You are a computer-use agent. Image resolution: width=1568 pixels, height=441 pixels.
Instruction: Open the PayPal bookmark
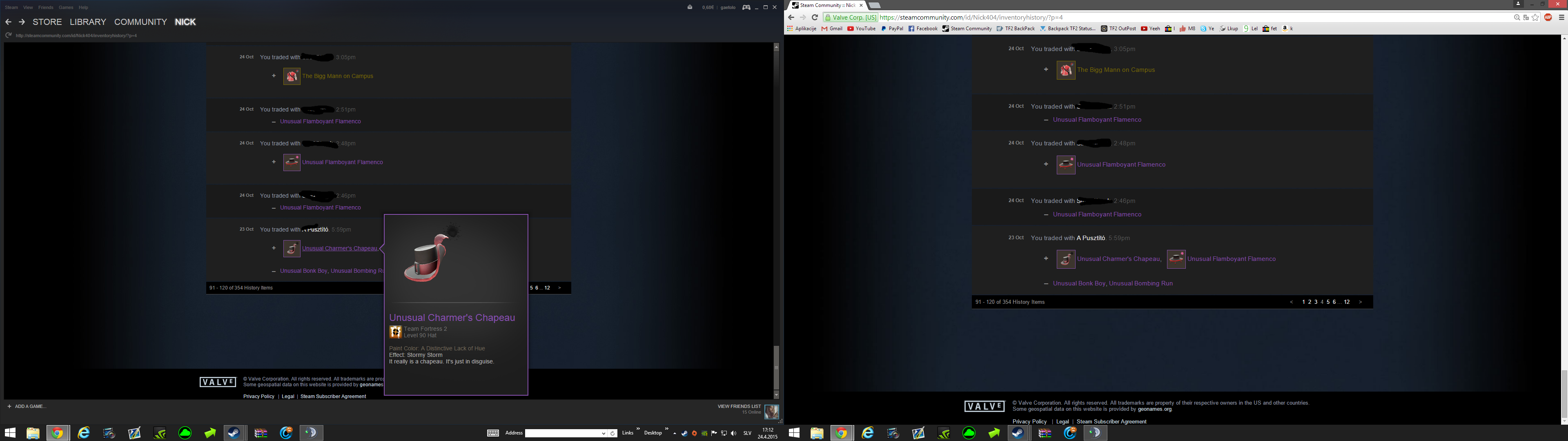coord(892,29)
